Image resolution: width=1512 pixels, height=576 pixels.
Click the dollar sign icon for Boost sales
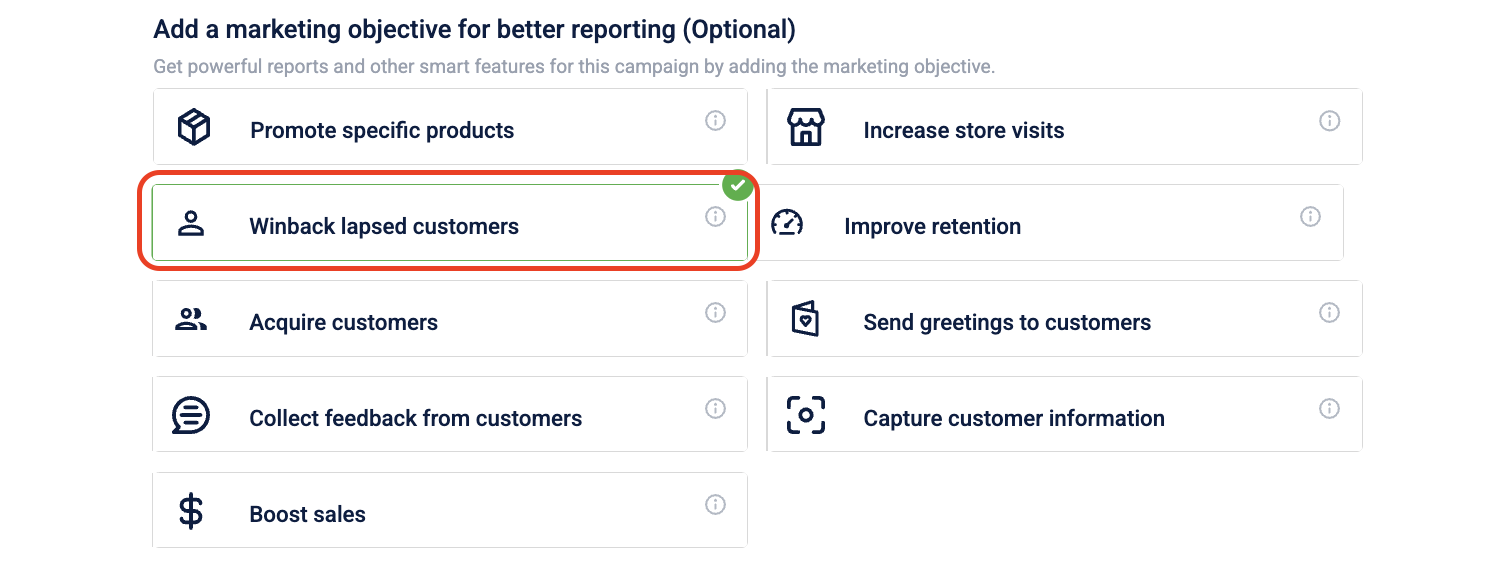(190, 511)
